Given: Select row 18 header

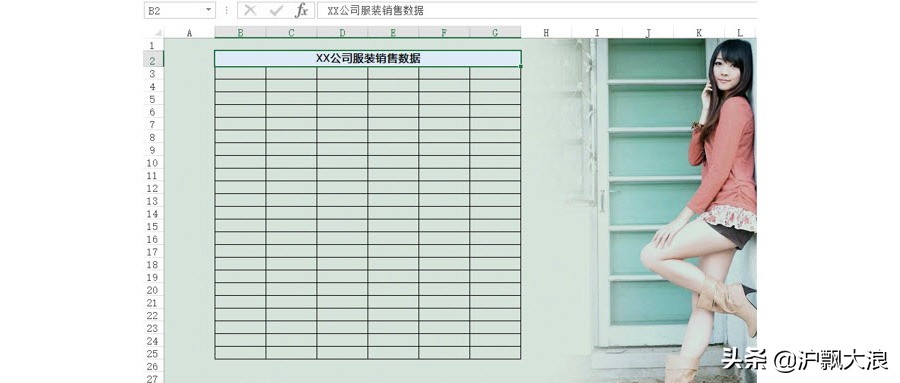Looking at the screenshot, I should point(152,265).
